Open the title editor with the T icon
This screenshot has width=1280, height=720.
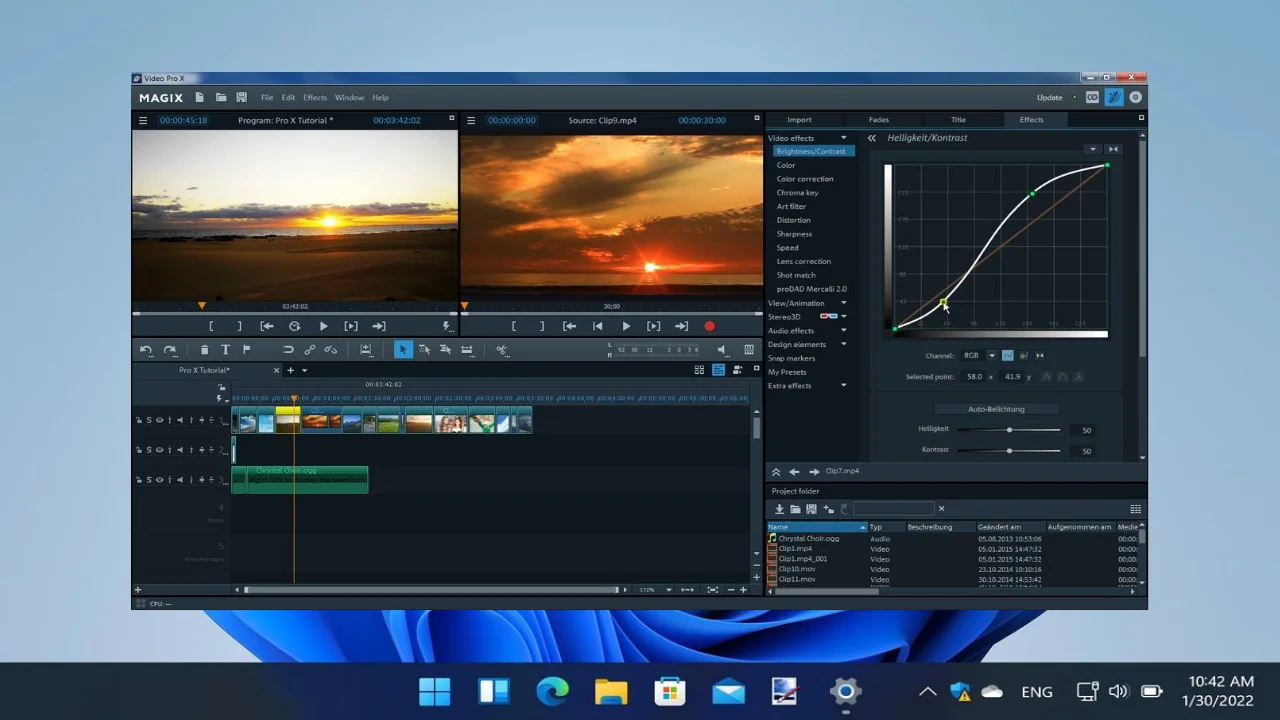pyautogui.click(x=225, y=349)
